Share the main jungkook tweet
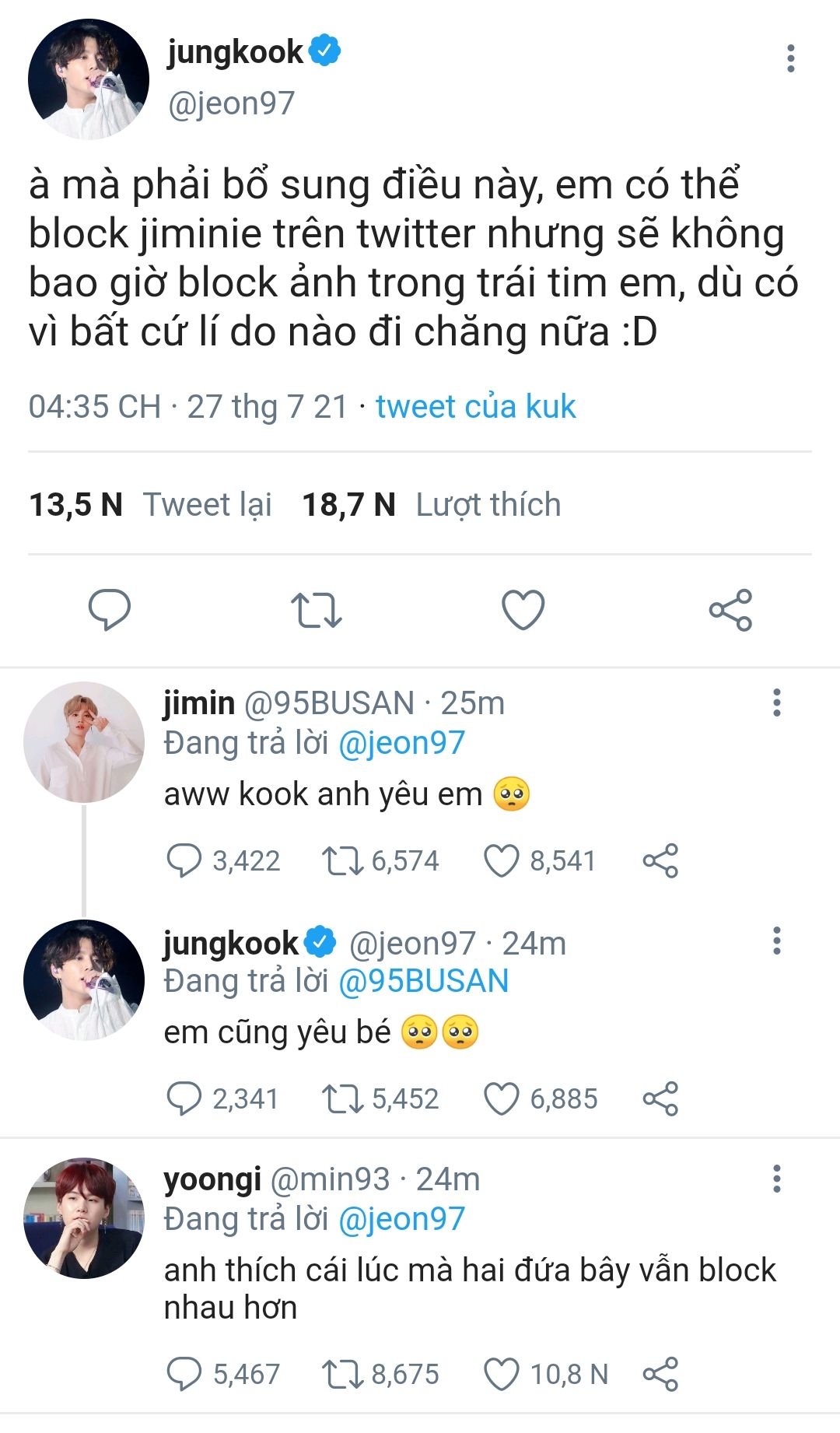Image resolution: width=840 pixels, height=1433 pixels. [730, 610]
